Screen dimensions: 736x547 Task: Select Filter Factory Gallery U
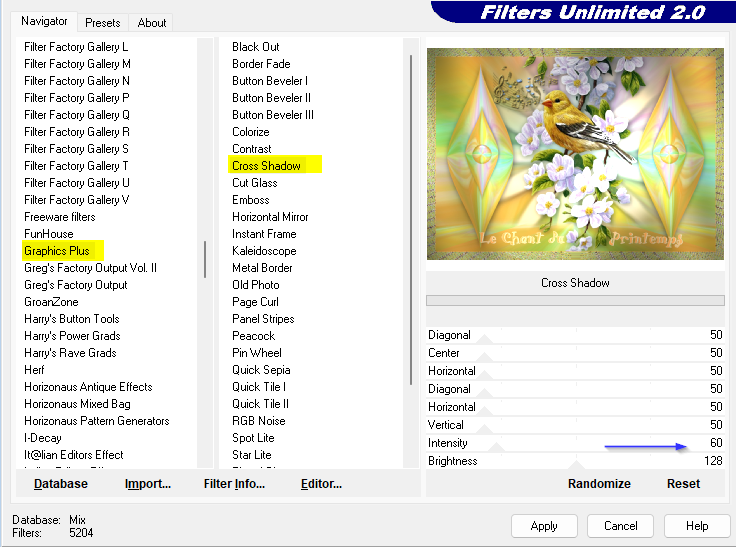click(77, 183)
